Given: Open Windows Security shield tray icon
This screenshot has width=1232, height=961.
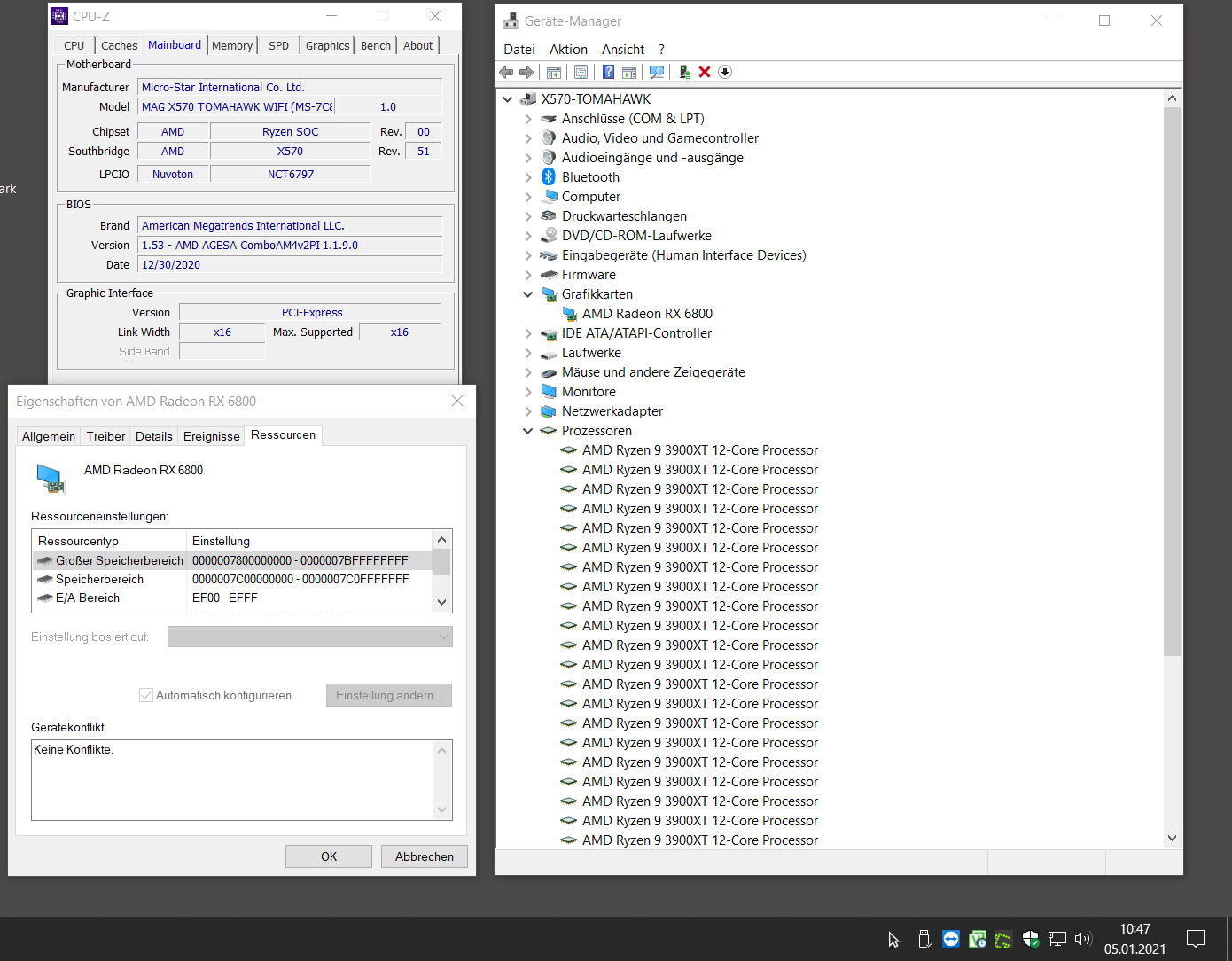Looking at the screenshot, I should (x=1030, y=939).
